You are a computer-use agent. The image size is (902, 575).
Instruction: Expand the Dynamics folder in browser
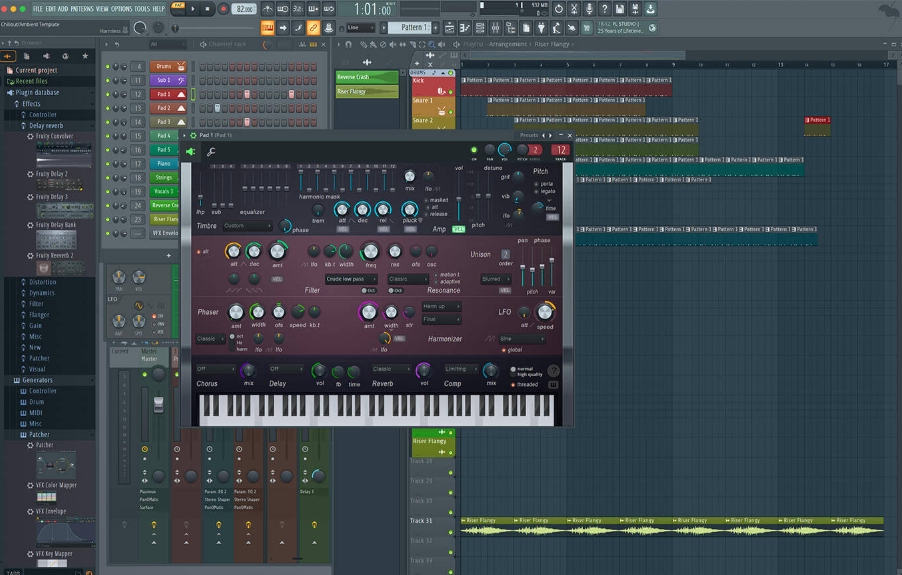pos(41,293)
